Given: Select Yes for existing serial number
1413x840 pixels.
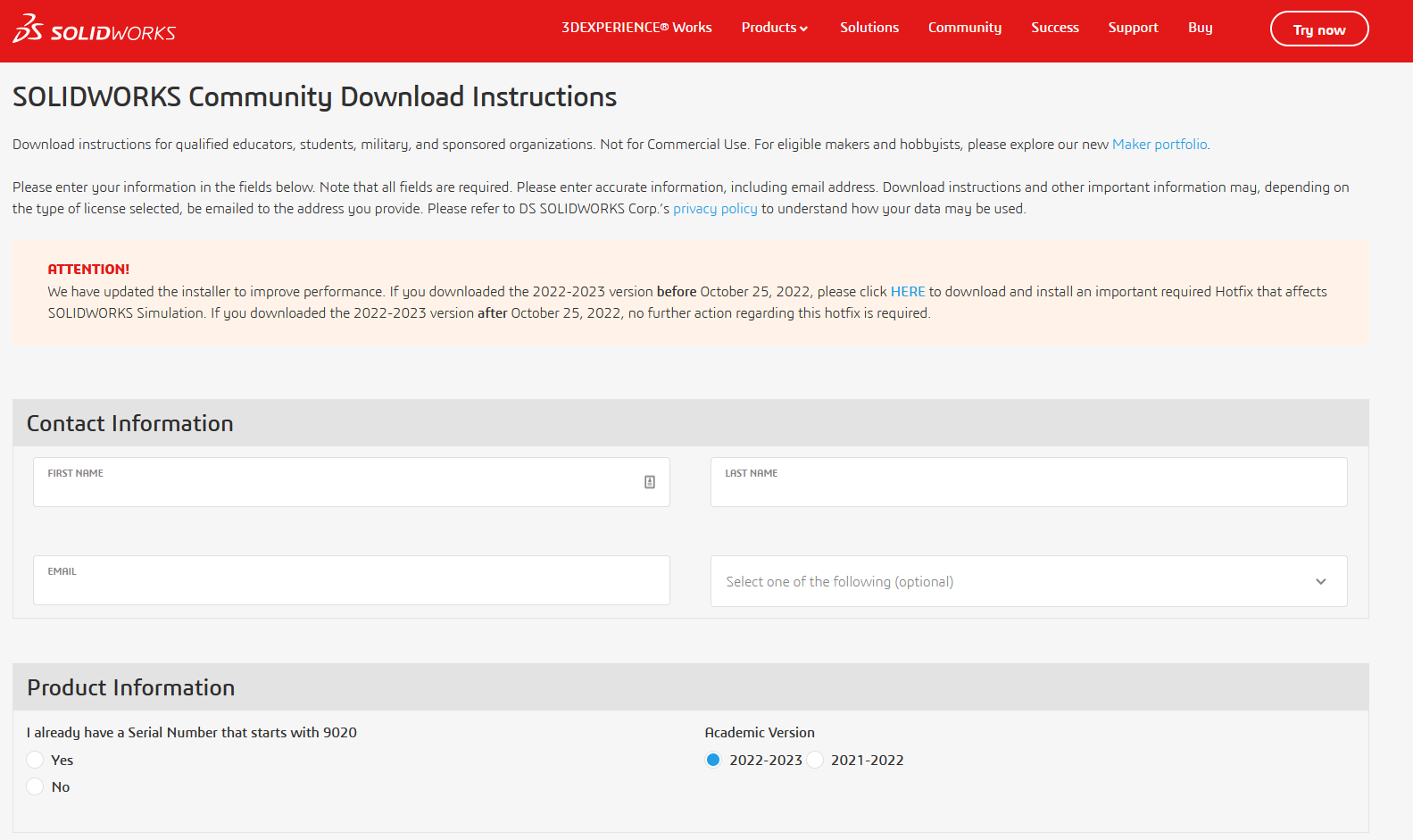Looking at the screenshot, I should pyautogui.click(x=35, y=760).
